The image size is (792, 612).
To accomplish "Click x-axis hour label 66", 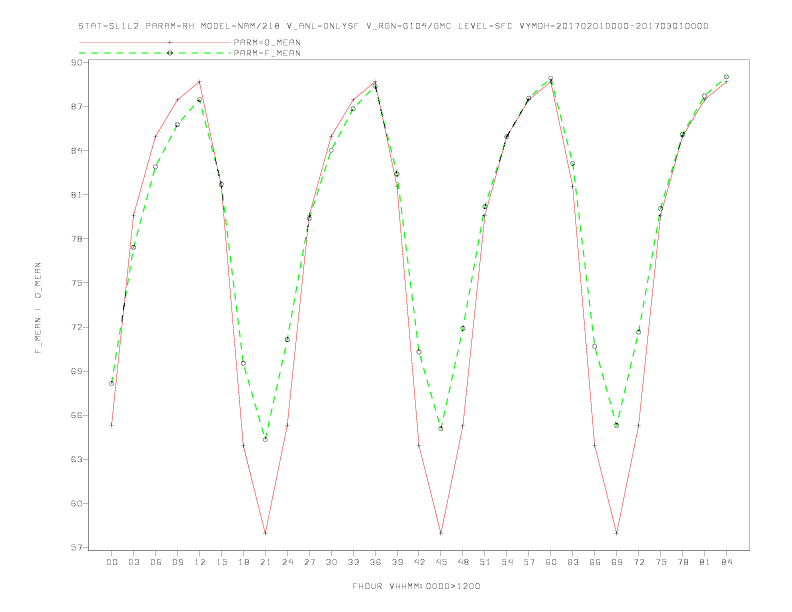I will [595, 562].
